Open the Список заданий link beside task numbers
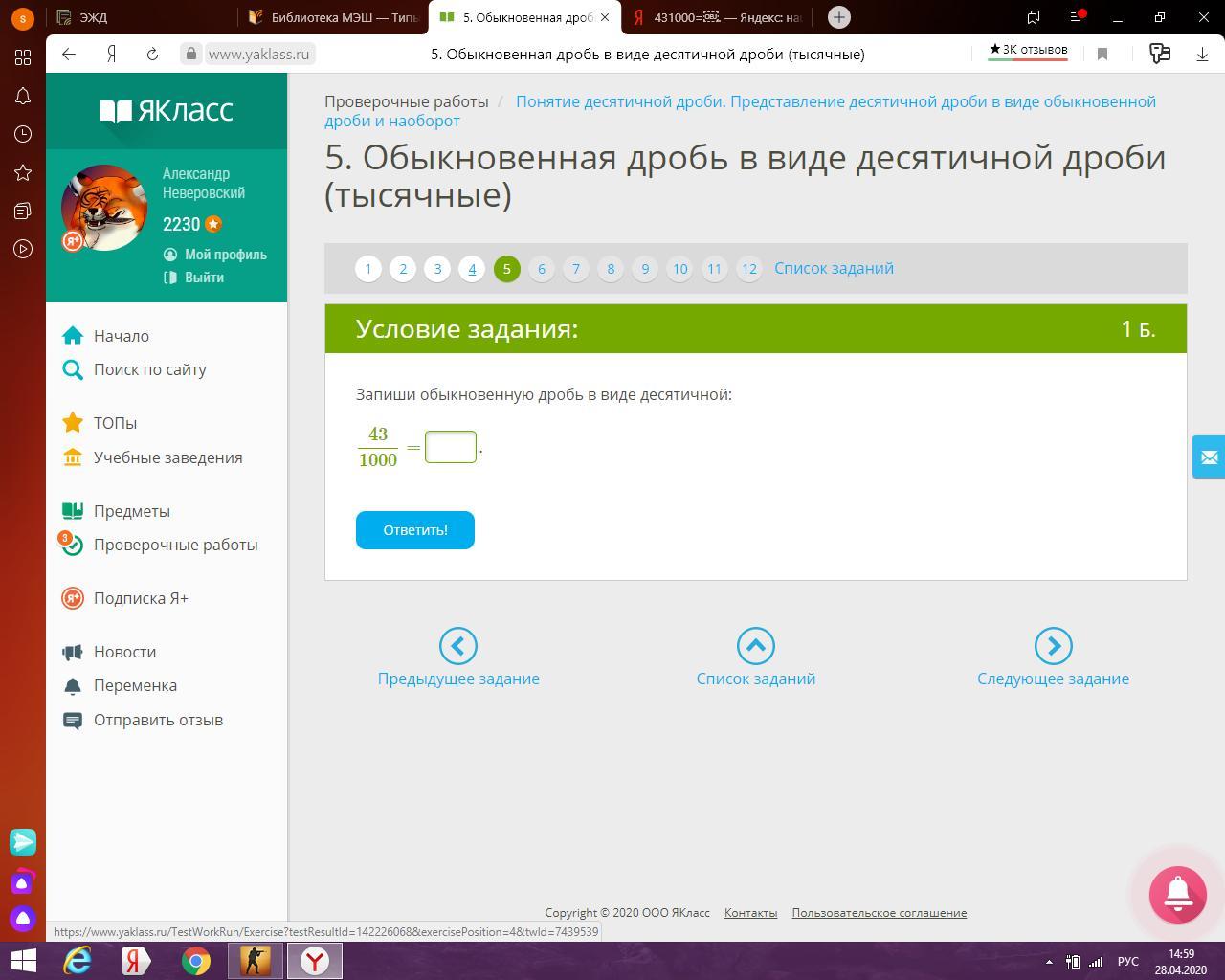The image size is (1225, 980). click(x=834, y=269)
